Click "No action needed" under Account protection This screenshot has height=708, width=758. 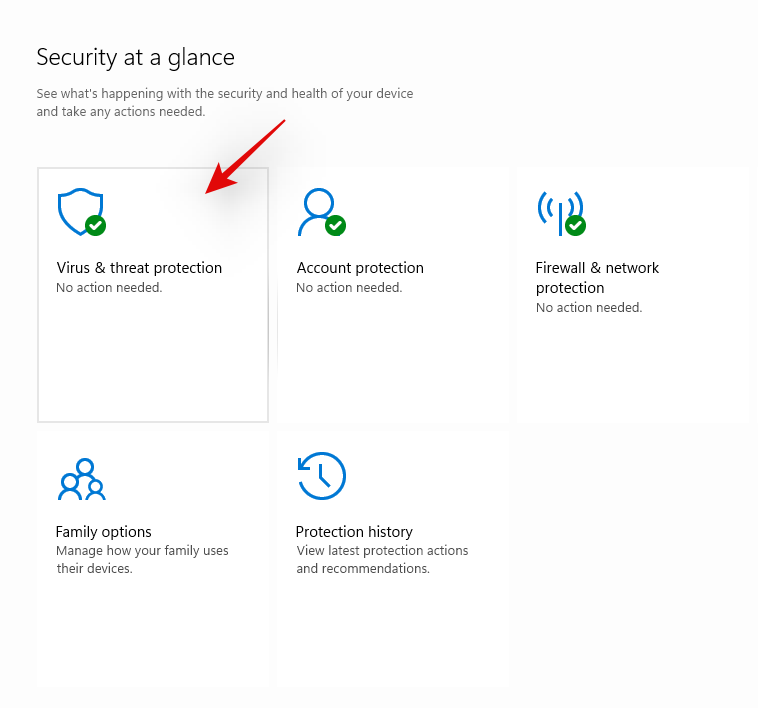(x=349, y=288)
